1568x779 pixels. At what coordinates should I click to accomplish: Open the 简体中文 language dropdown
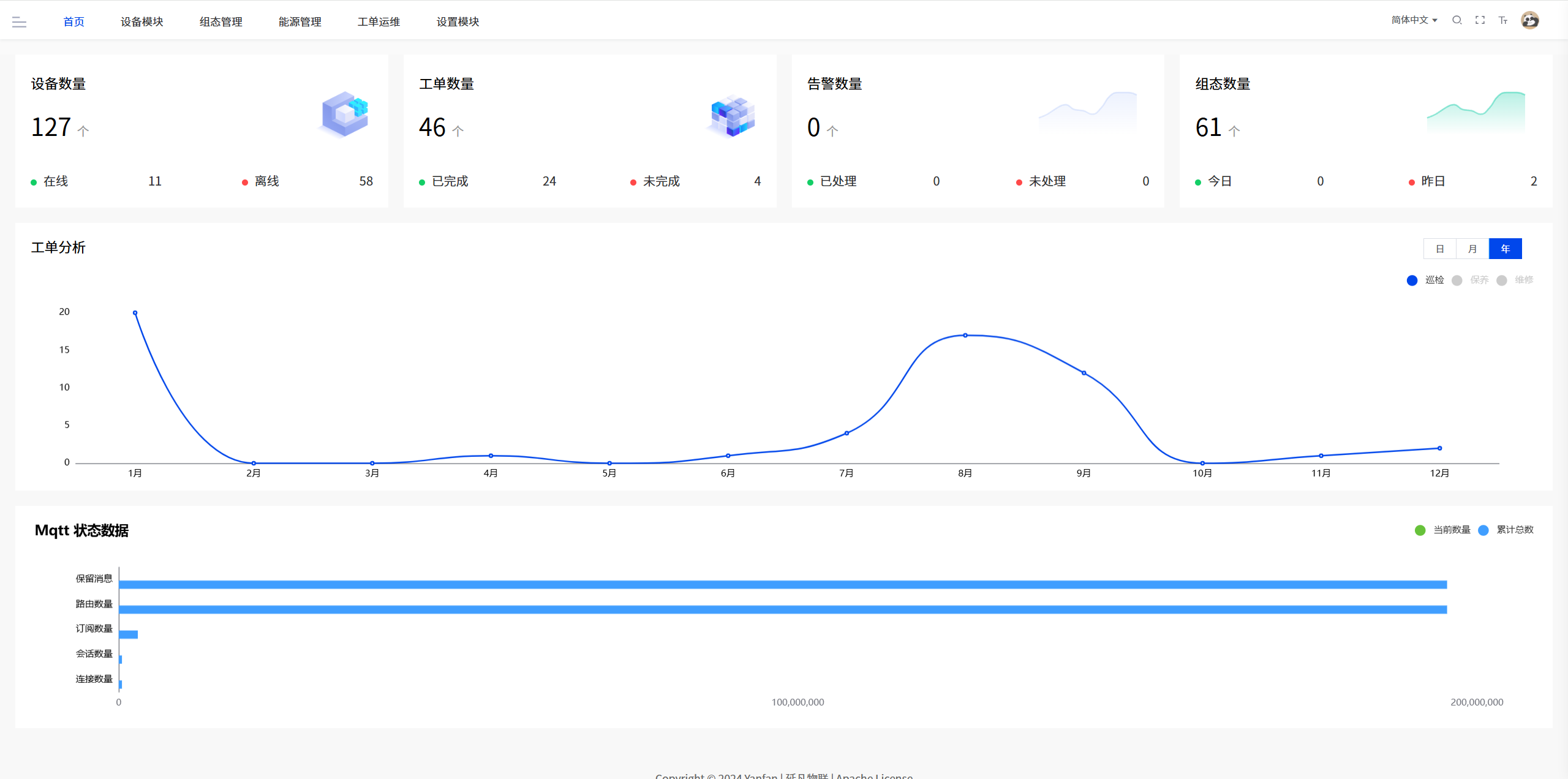[1414, 20]
